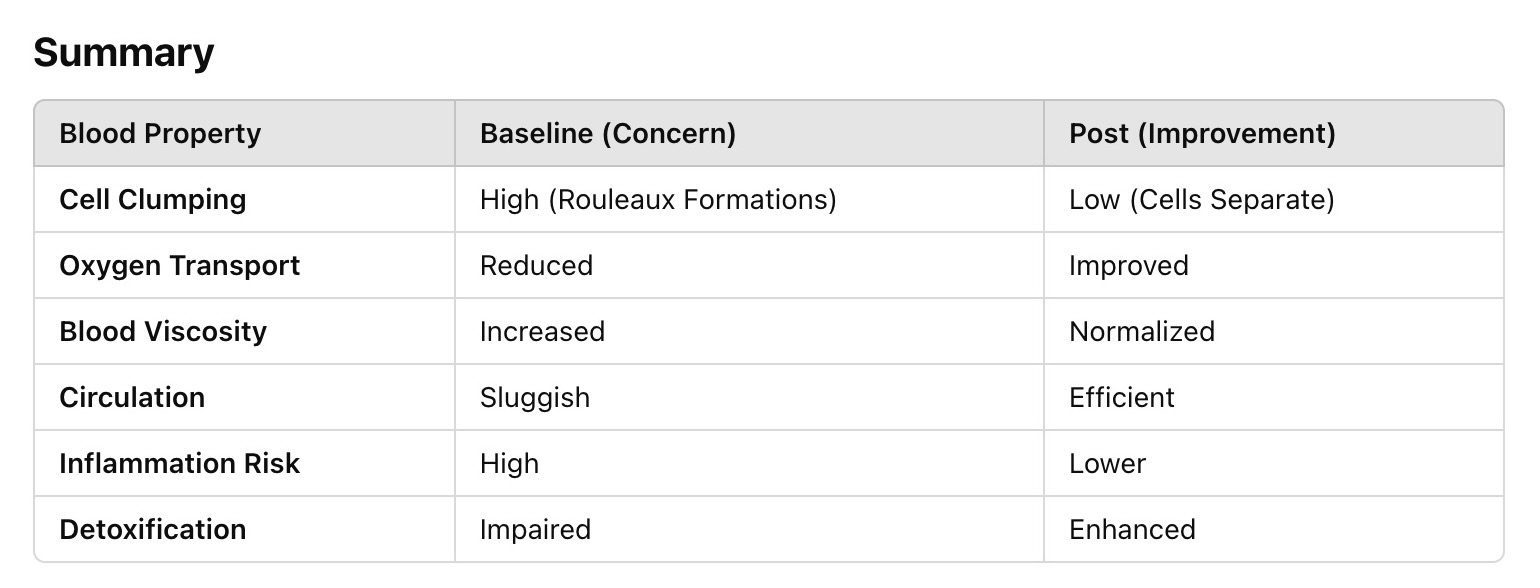
Task: Click the Summary heading
Action: (x=124, y=52)
